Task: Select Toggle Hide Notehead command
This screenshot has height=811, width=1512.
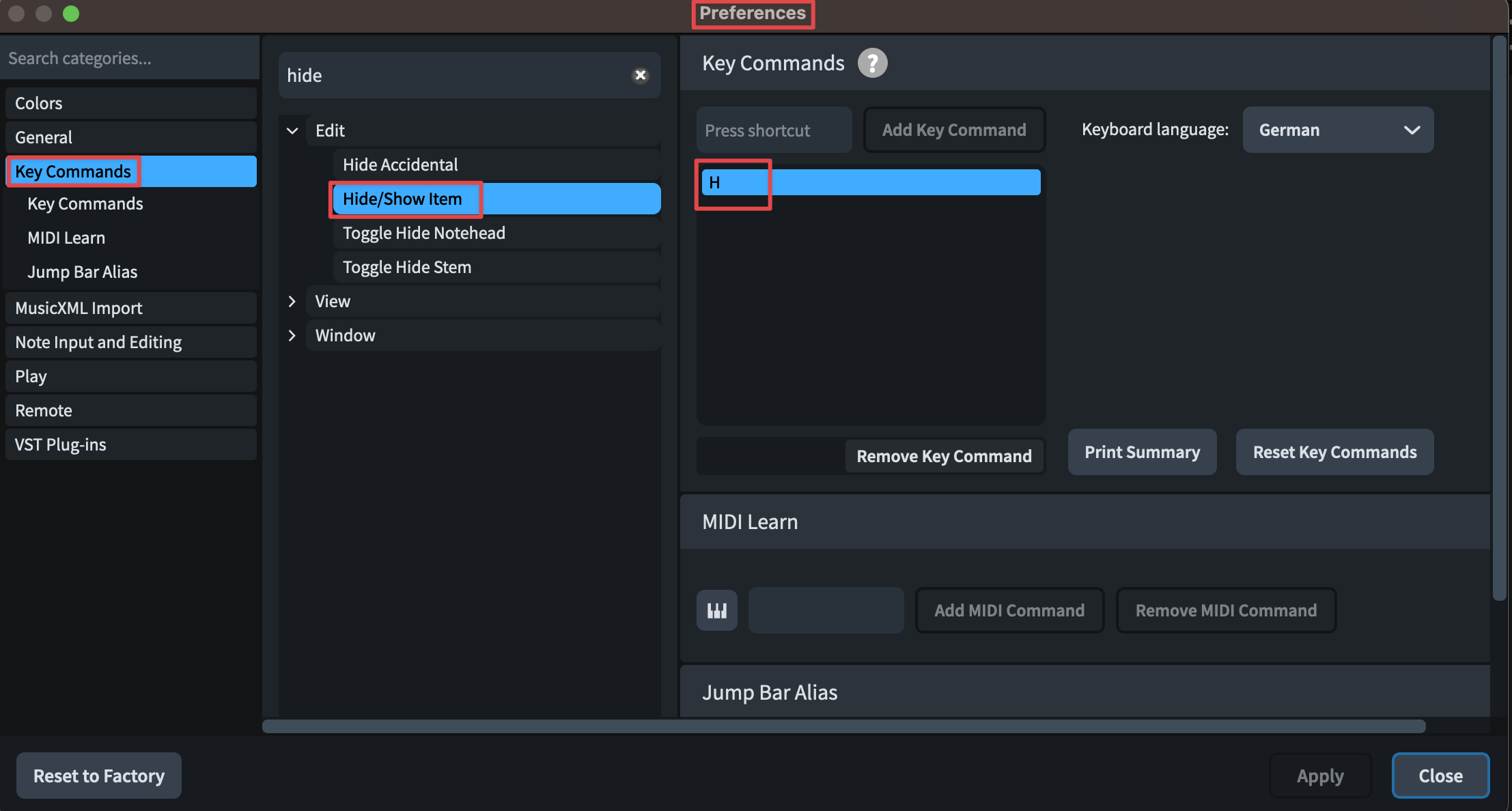Action: pyautogui.click(x=423, y=233)
